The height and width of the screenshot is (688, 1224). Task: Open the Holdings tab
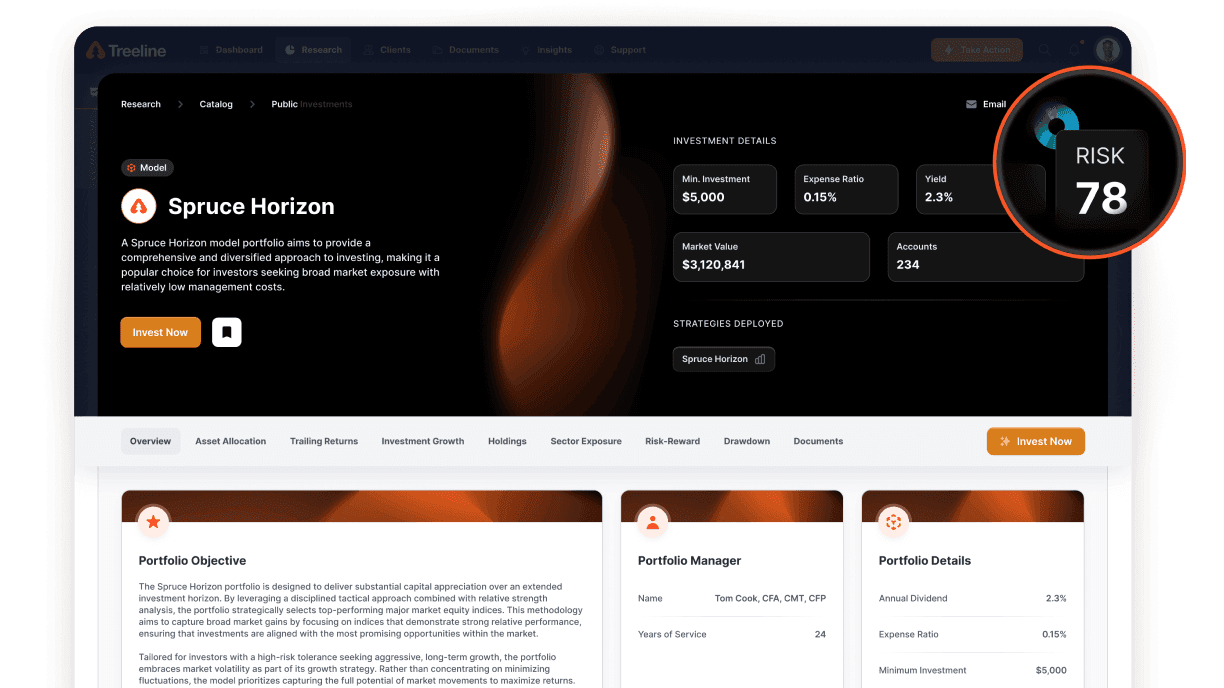[507, 441]
